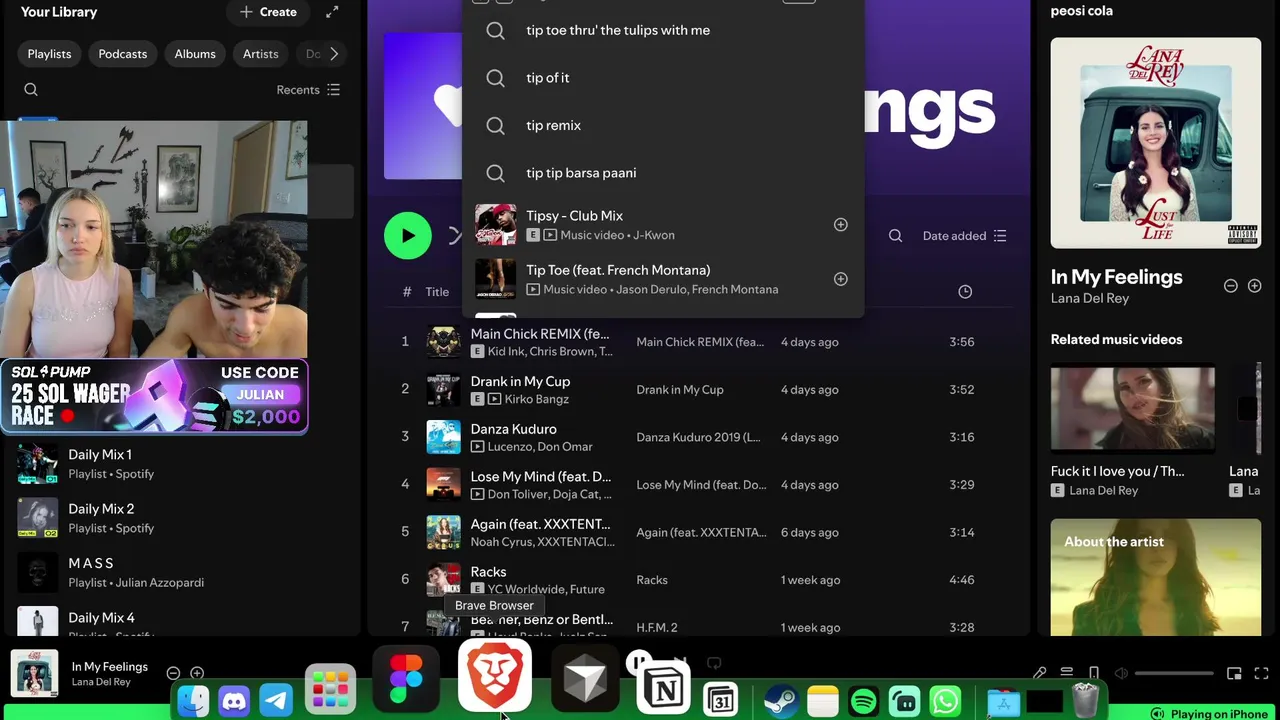The width and height of the screenshot is (1280, 720).
Task: Toggle Spotify fullscreen view
Action: pos(1261,674)
